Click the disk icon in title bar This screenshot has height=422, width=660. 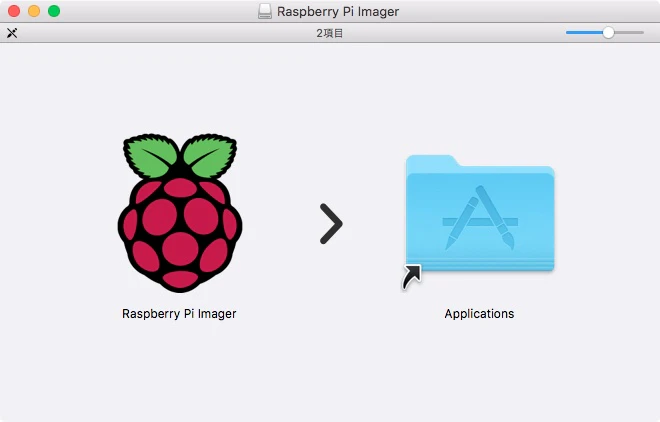(265, 11)
